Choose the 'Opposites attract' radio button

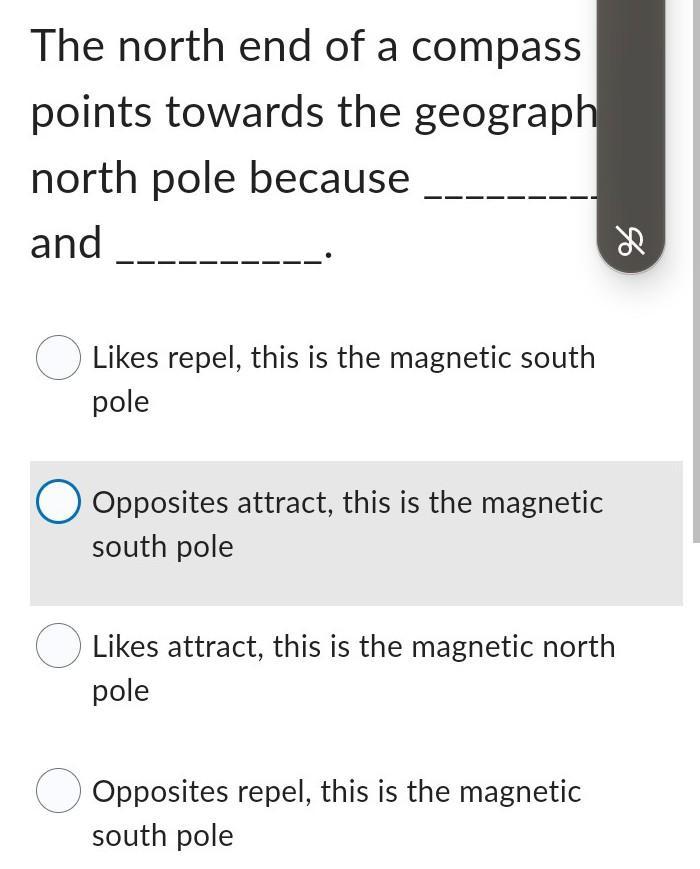(58, 502)
